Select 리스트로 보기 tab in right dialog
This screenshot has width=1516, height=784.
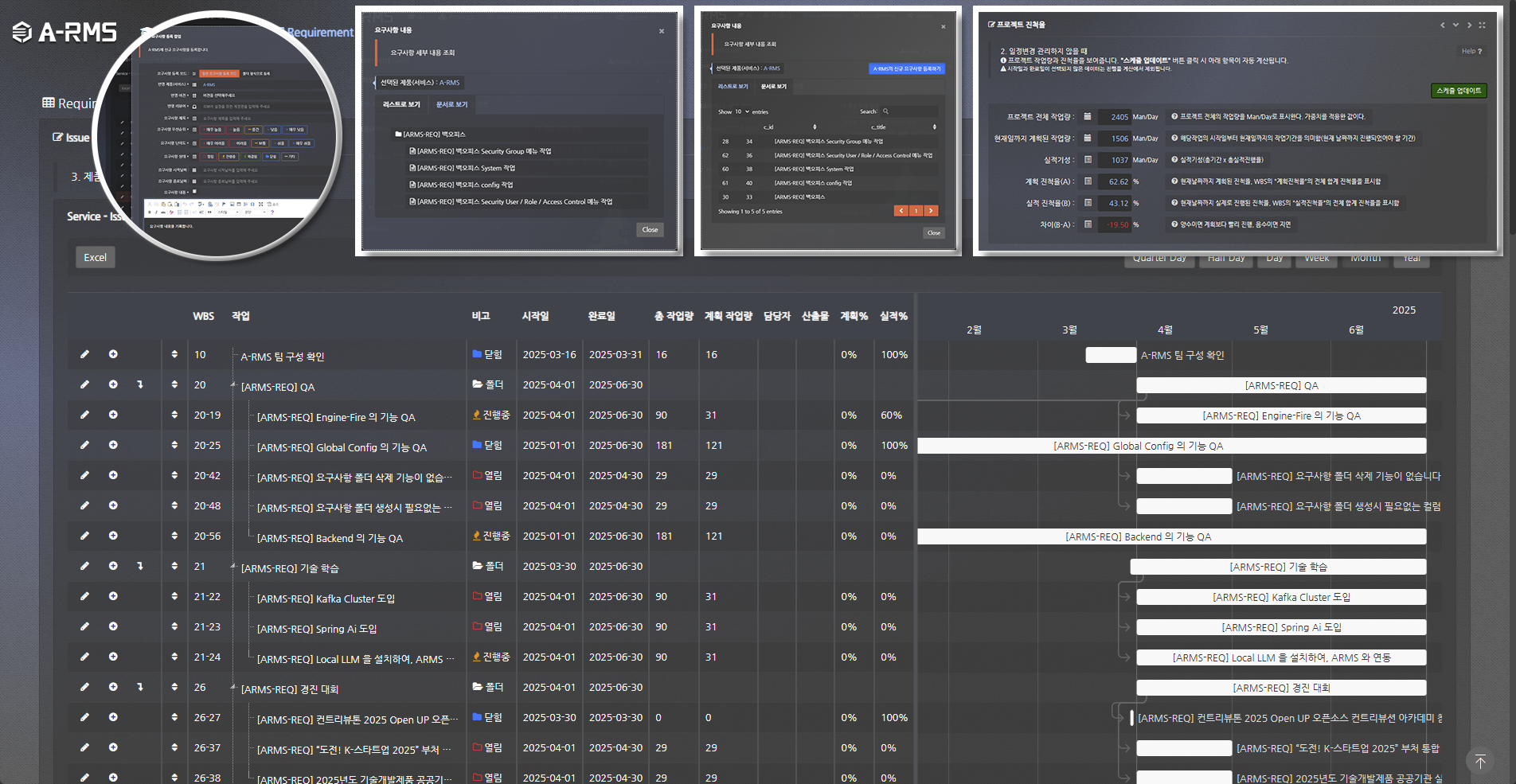click(733, 86)
